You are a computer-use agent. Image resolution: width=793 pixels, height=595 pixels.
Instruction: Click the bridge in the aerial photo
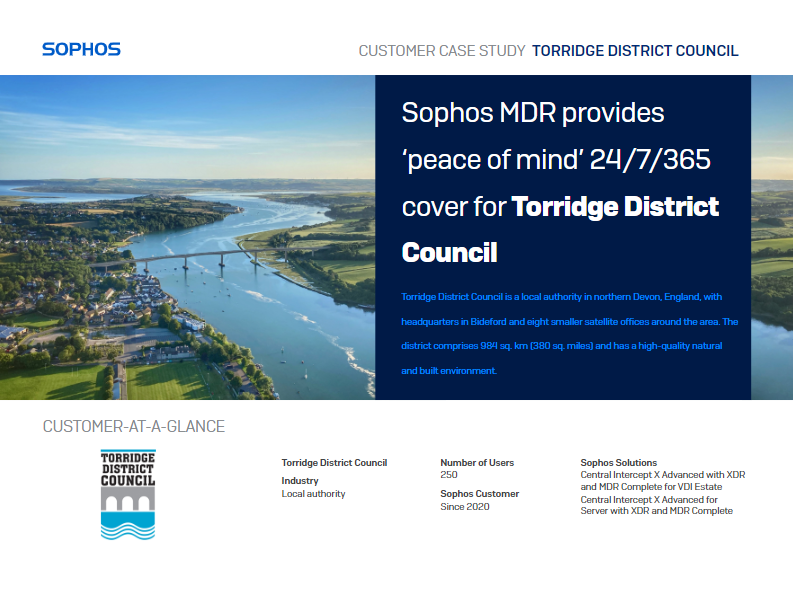[x=200, y=258]
